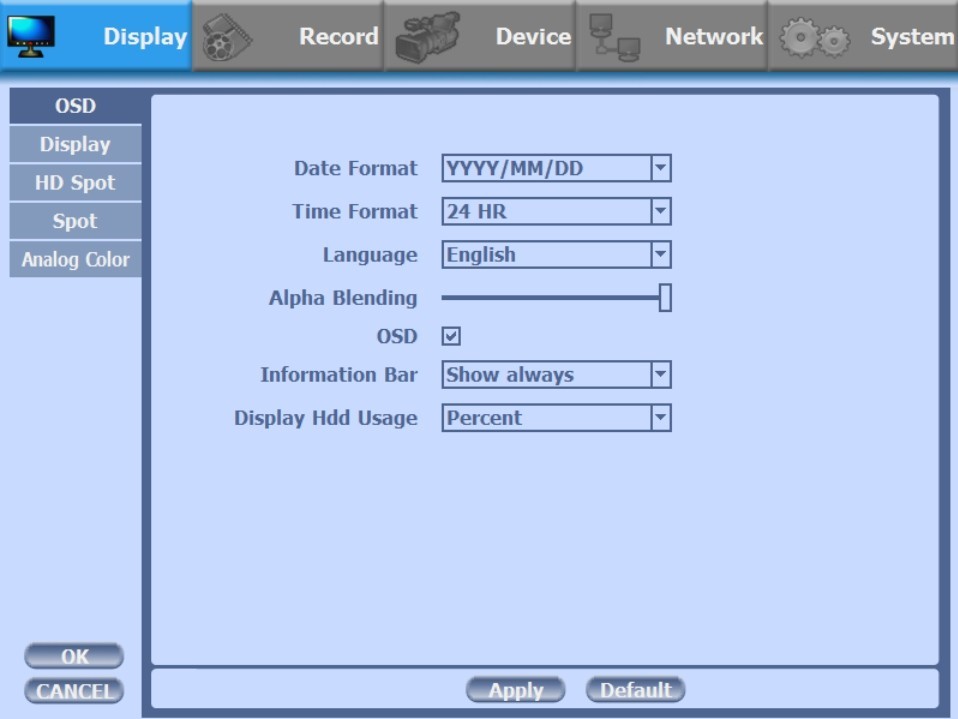958x719 pixels.
Task: Click the Language label text
Action: point(370,255)
